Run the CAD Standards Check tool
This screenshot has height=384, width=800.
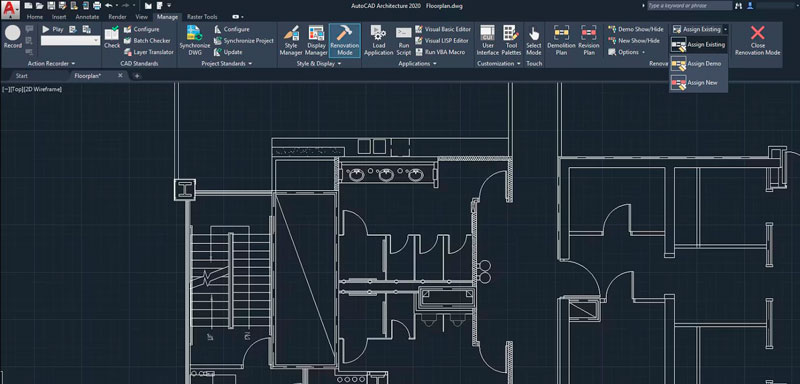(112, 38)
